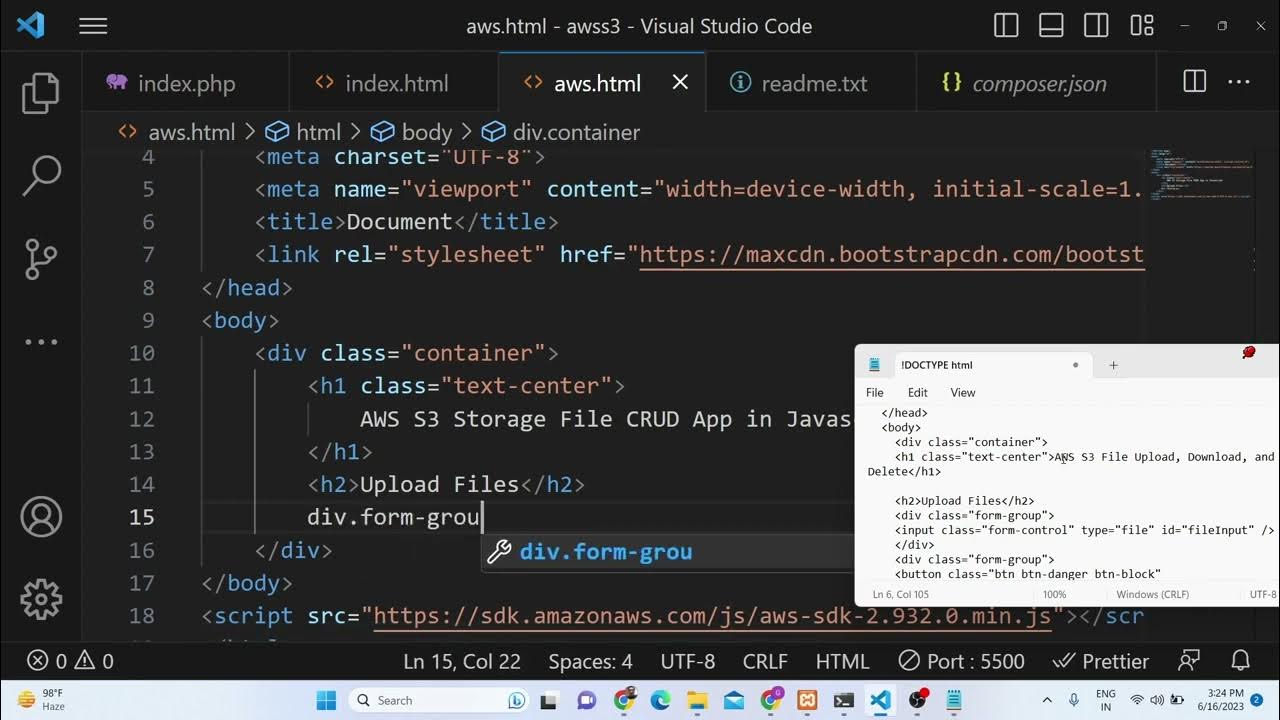
Task: Open the hamburger application menu
Action: (x=93, y=26)
